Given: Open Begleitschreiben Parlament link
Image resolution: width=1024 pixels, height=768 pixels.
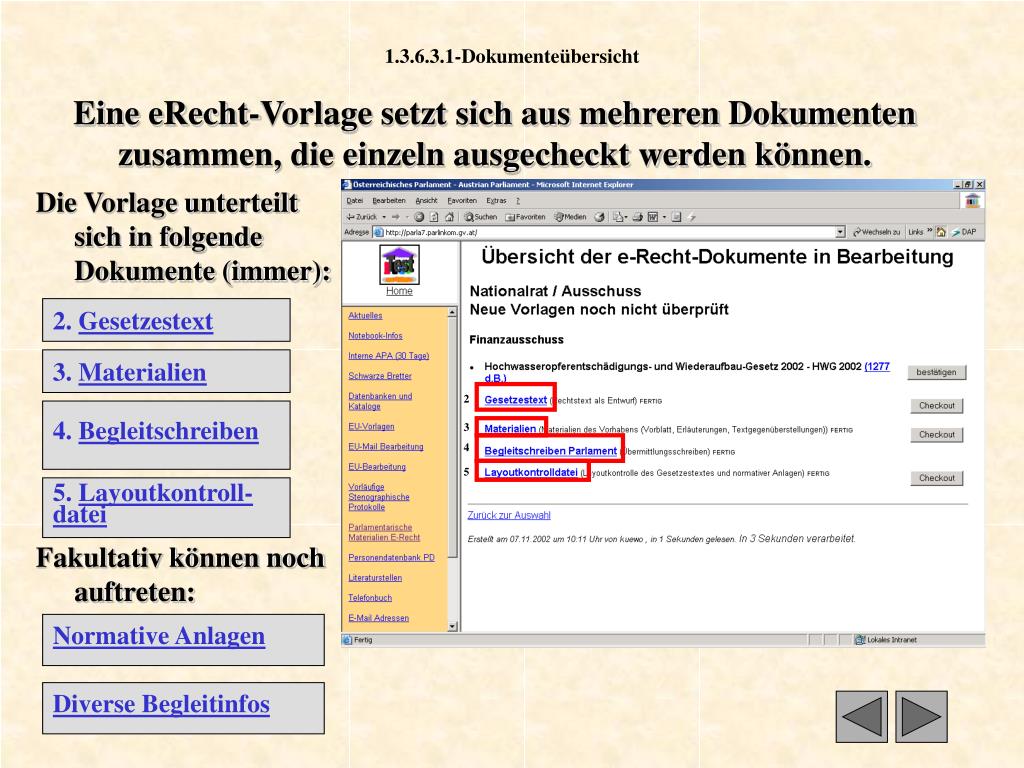Looking at the screenshot, I should click(x=551, y=451).
